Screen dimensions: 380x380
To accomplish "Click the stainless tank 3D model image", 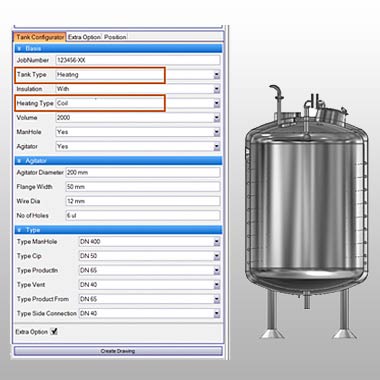I will pyautogui.click(x=307, y=212).
